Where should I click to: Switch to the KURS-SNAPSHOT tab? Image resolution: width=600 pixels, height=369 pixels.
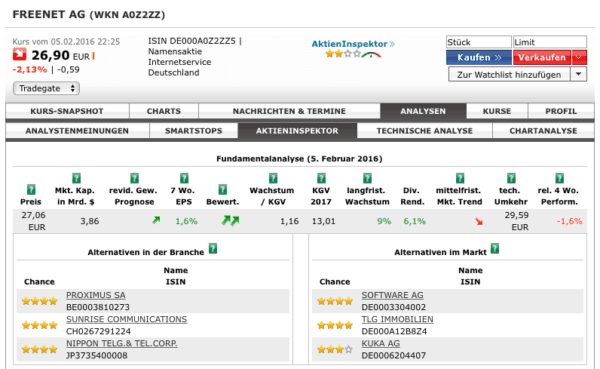(x=67, y=111)
